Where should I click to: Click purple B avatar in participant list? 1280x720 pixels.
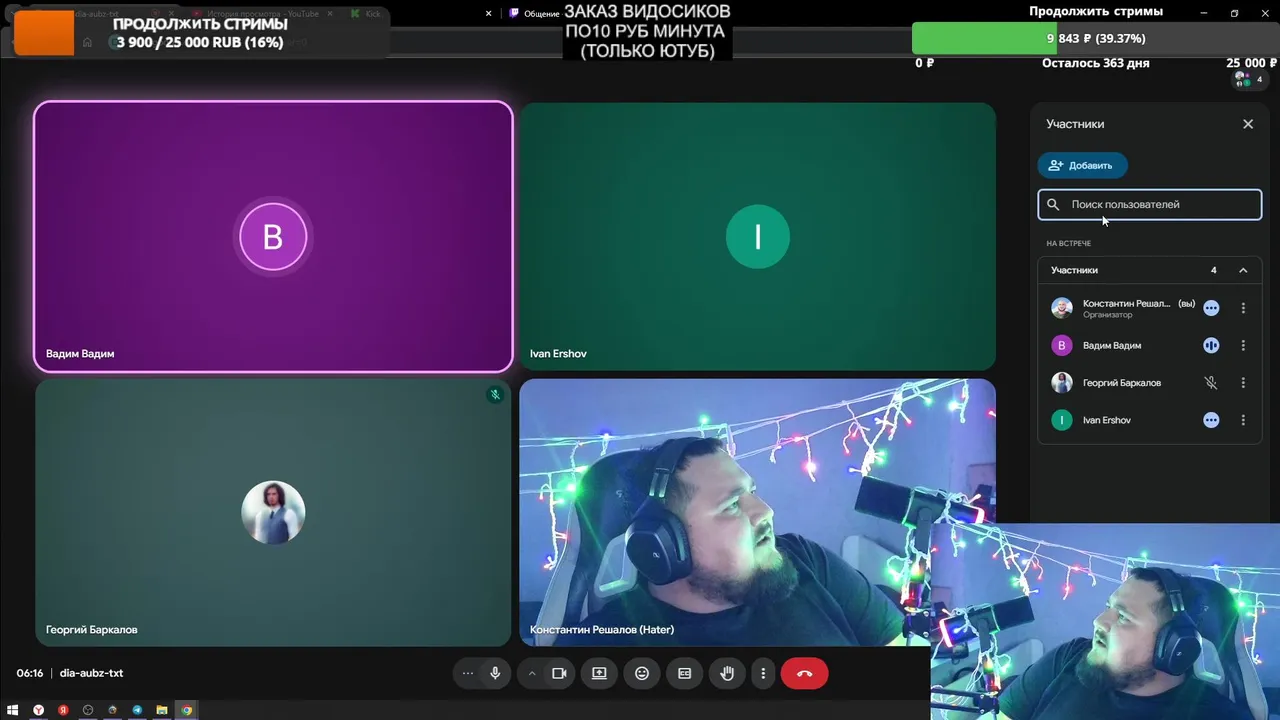click(1062, 345)
